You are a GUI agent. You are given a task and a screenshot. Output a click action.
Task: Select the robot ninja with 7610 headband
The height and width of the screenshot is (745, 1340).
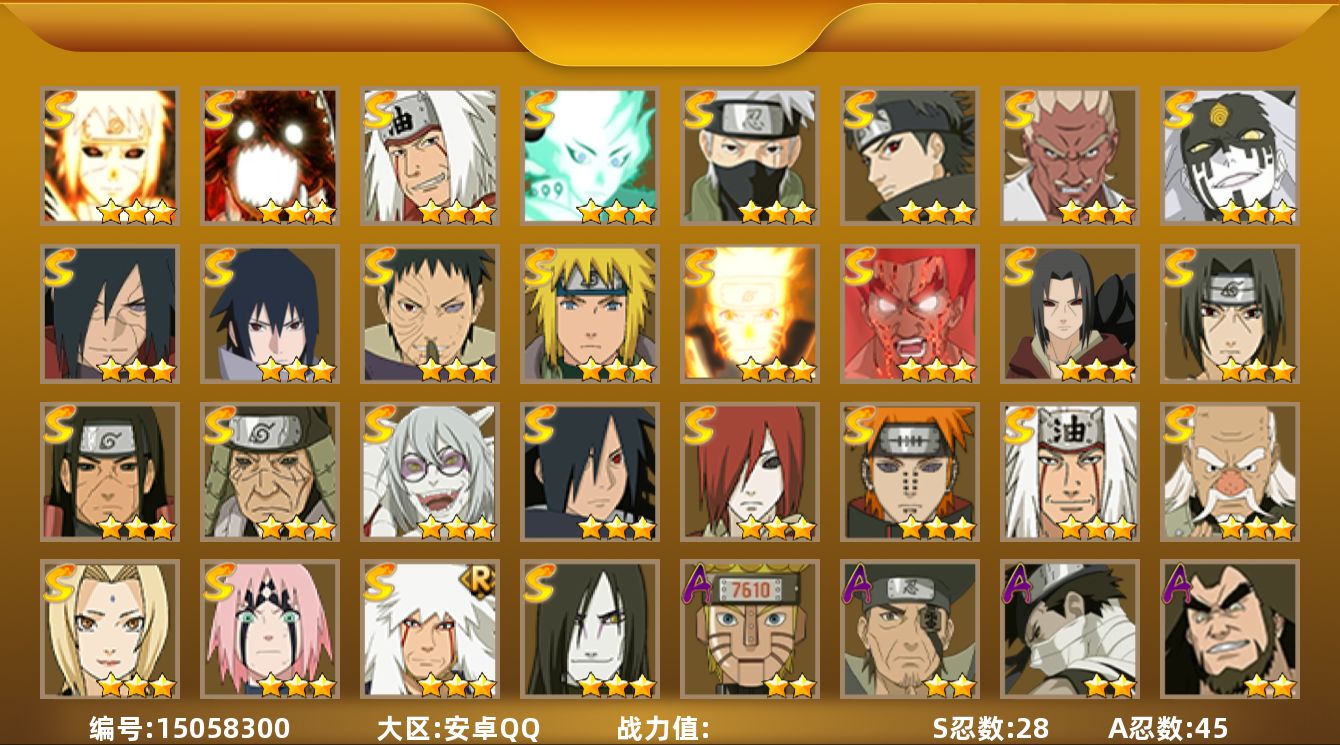click(750, 629)
